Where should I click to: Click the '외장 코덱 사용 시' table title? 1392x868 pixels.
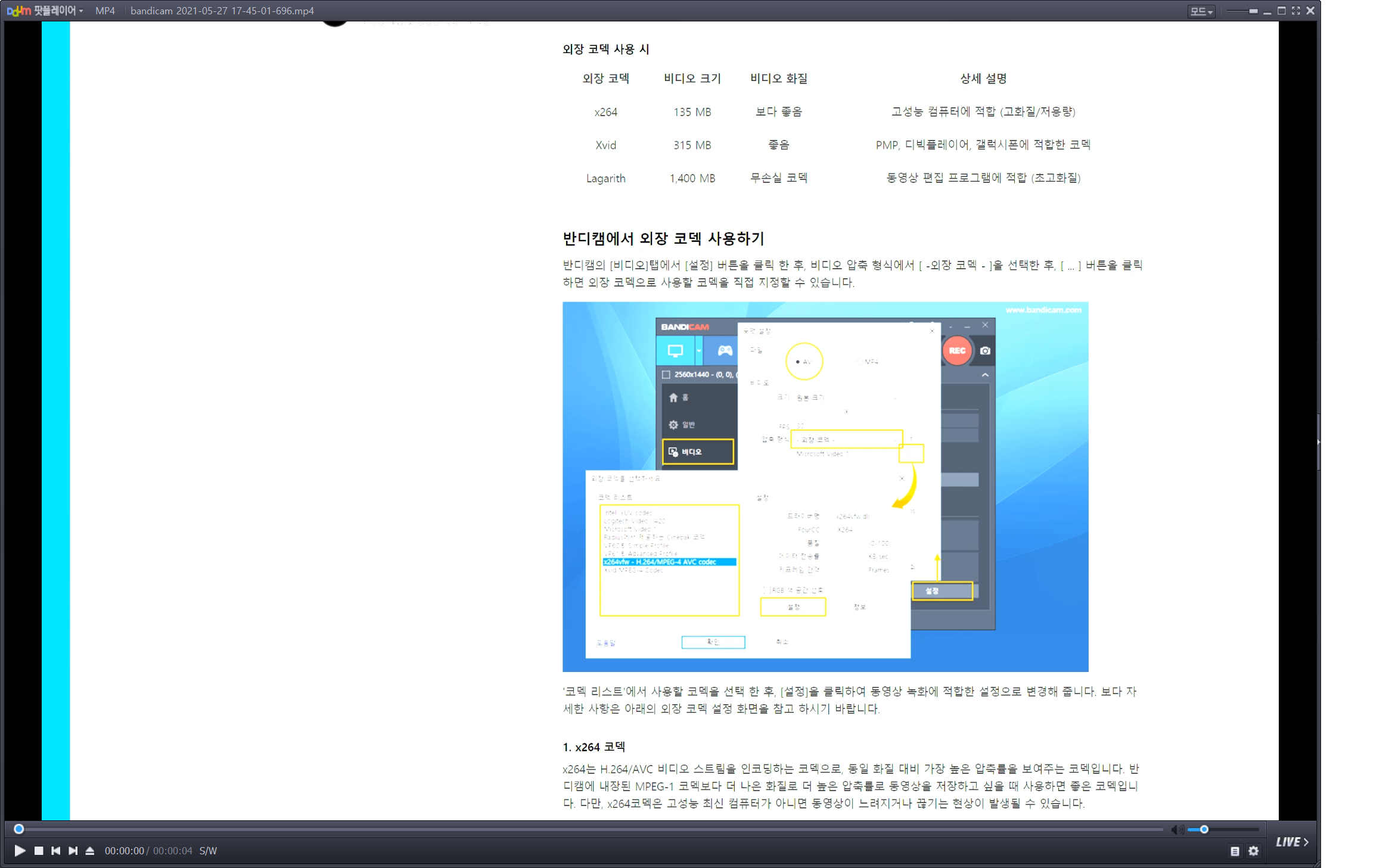click(605, 49)
